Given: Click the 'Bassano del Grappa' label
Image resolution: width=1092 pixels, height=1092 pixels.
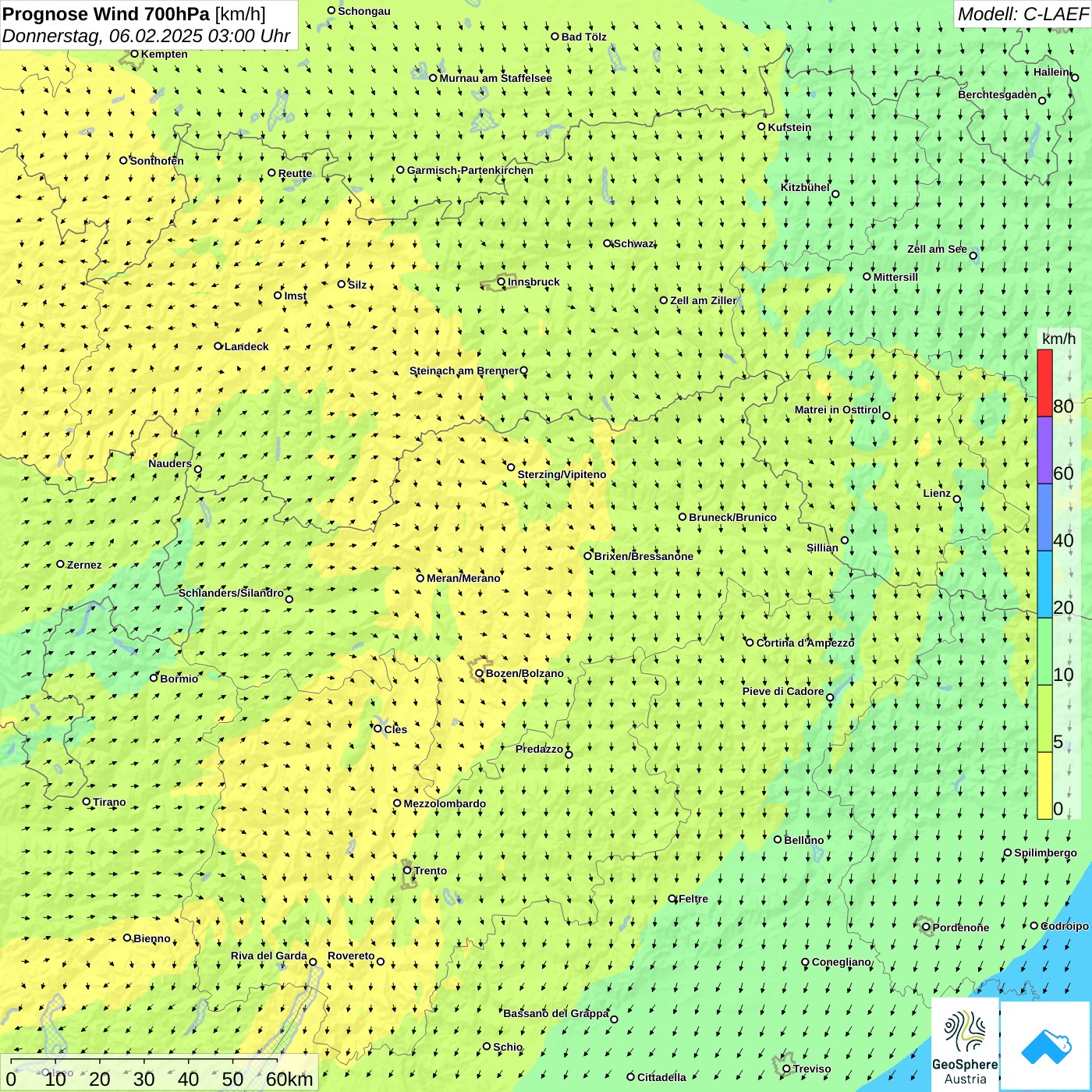Looking at the screenshot, I should 556,1013.
